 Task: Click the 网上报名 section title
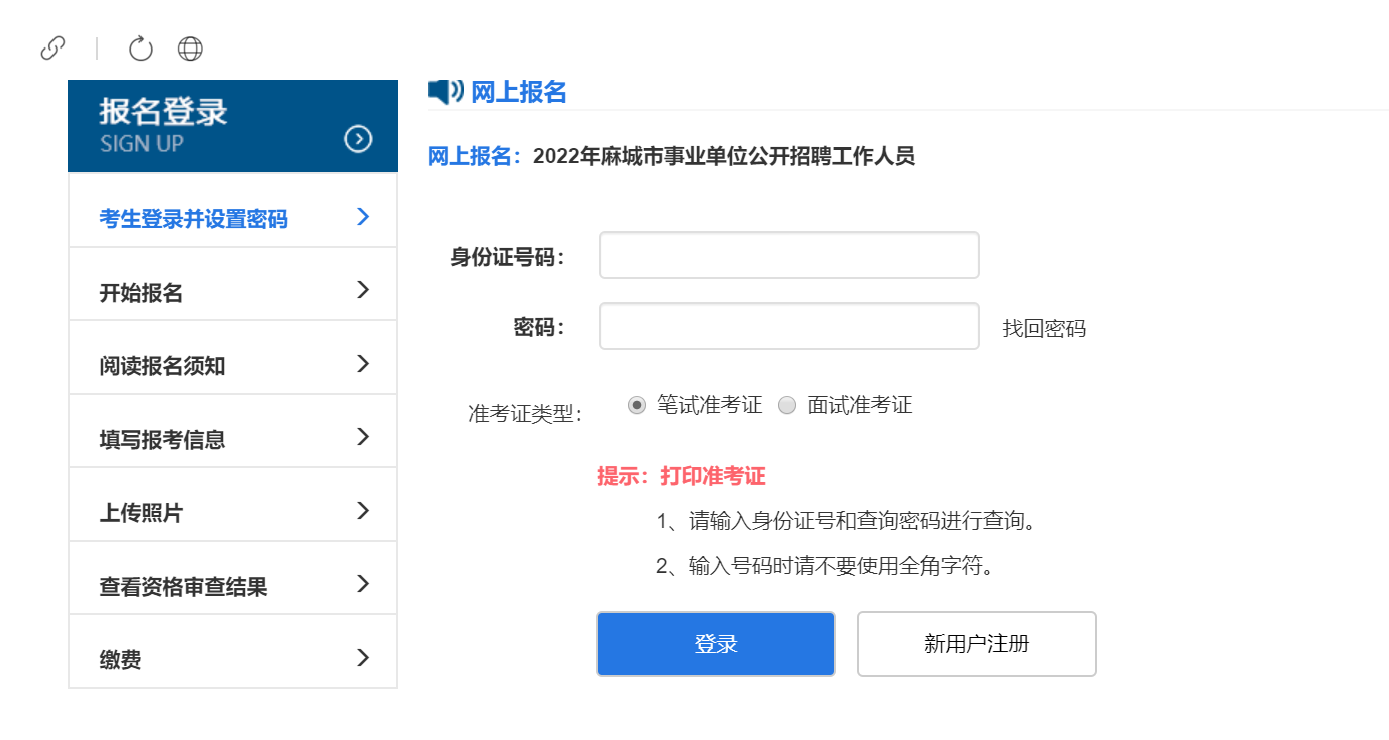tap(519, 92)
